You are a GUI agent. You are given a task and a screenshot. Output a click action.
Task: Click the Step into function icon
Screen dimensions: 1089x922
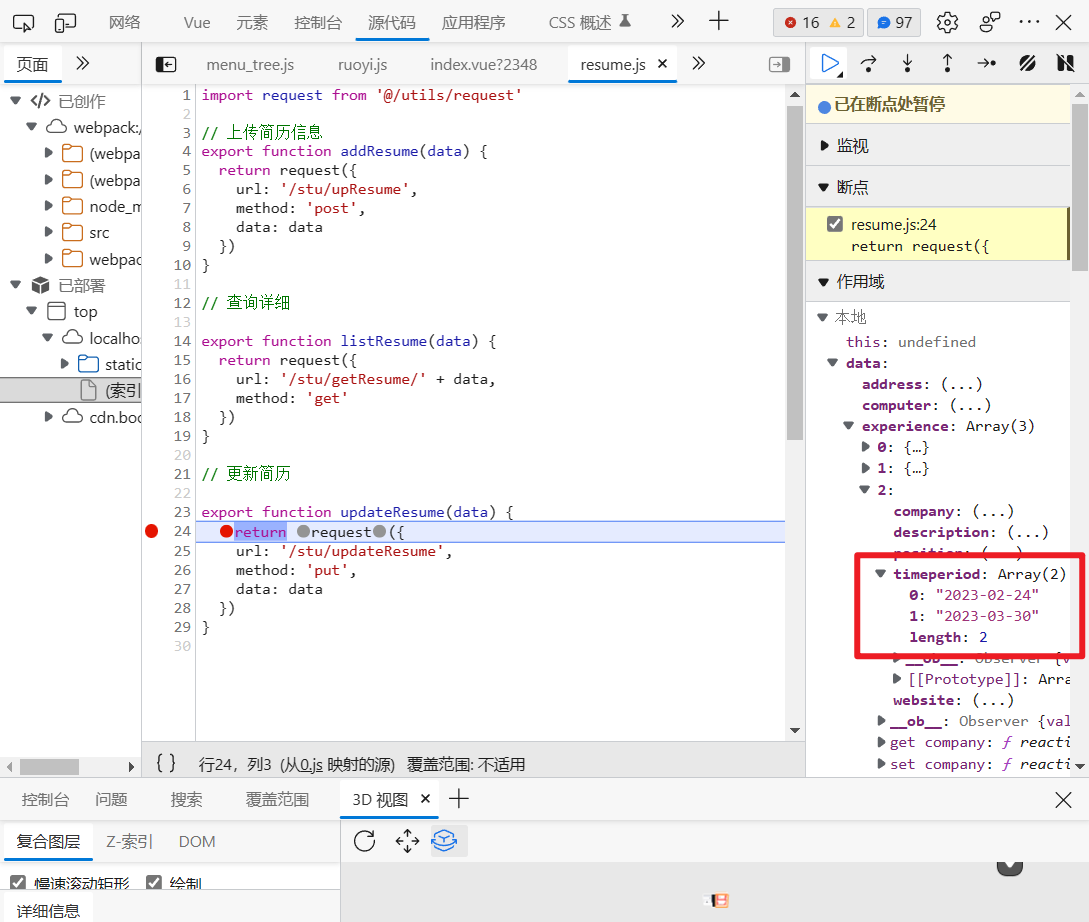point(907,63)
